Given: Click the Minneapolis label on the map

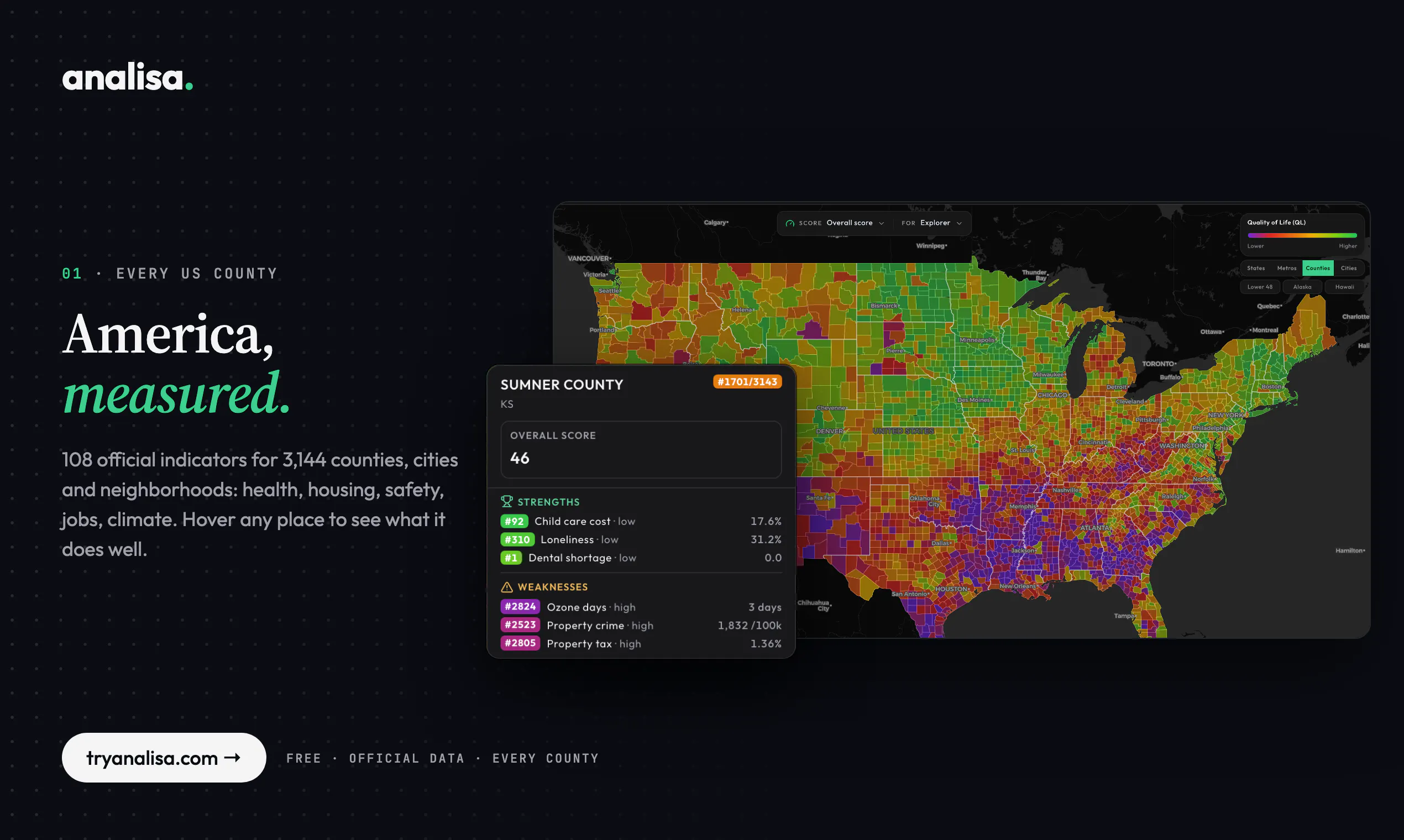Looking at the screenshot, I should [977, 340].
